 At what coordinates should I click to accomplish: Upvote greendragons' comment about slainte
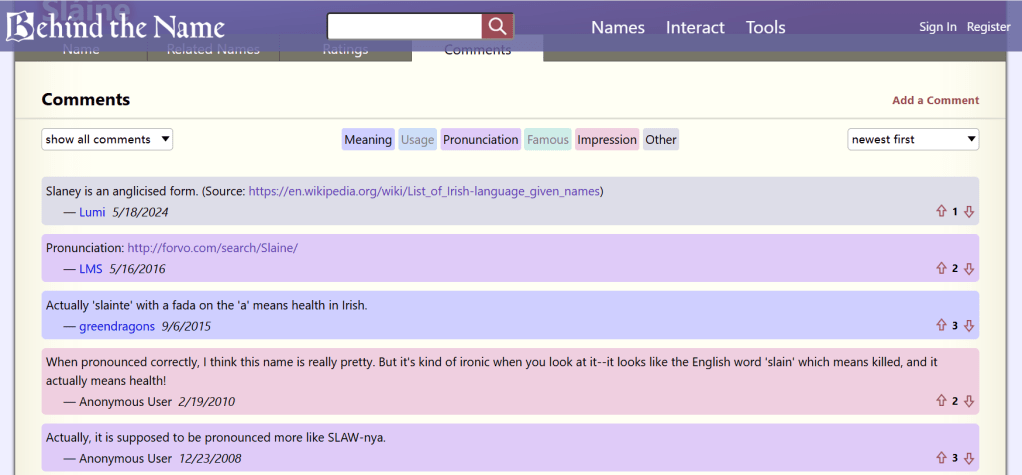(941, 326)
